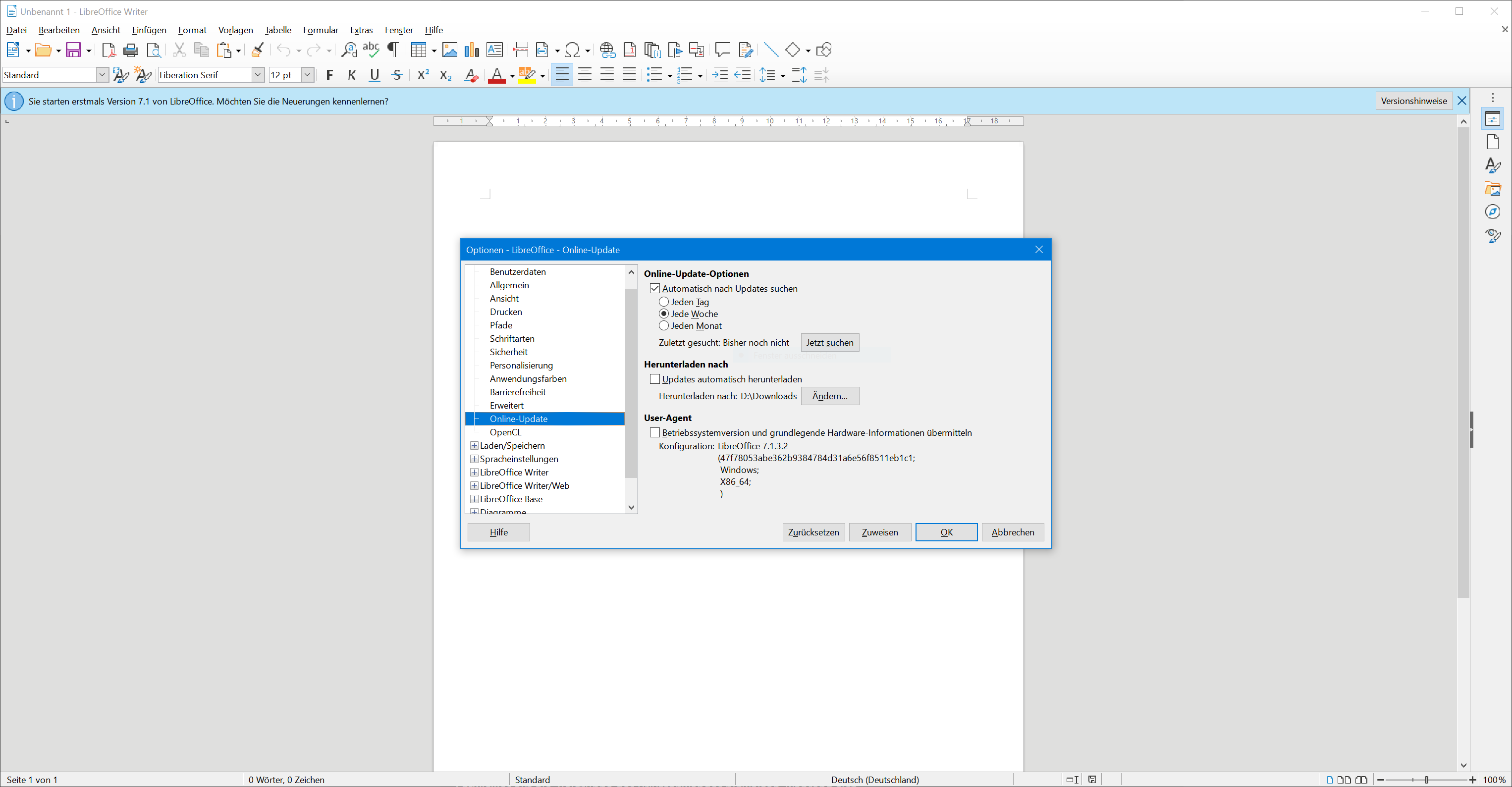1512x787 pixels.
Task: Toggle formatting marks pilcrow icon
Action: [x=393, y=51]
